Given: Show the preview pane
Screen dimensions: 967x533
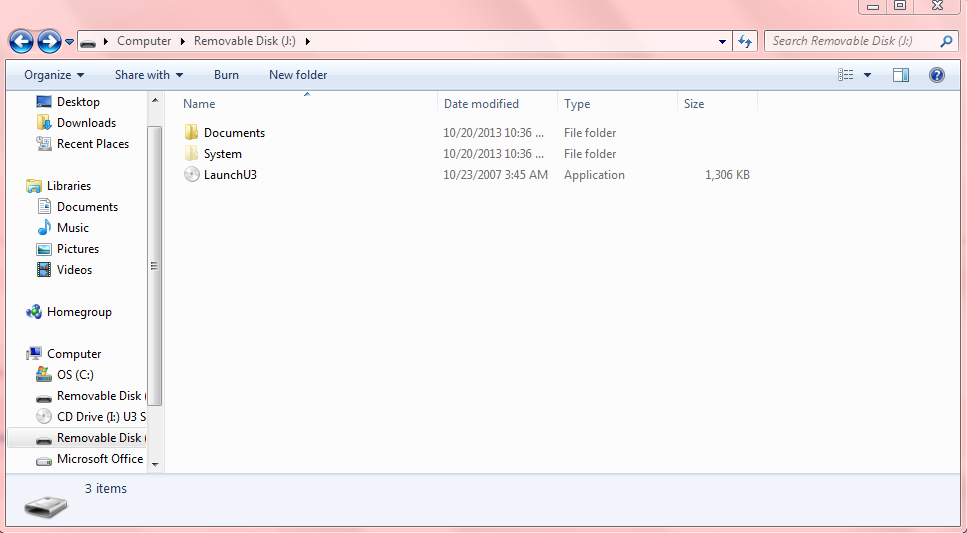Looking at the screenshot, I should point(900,75).
